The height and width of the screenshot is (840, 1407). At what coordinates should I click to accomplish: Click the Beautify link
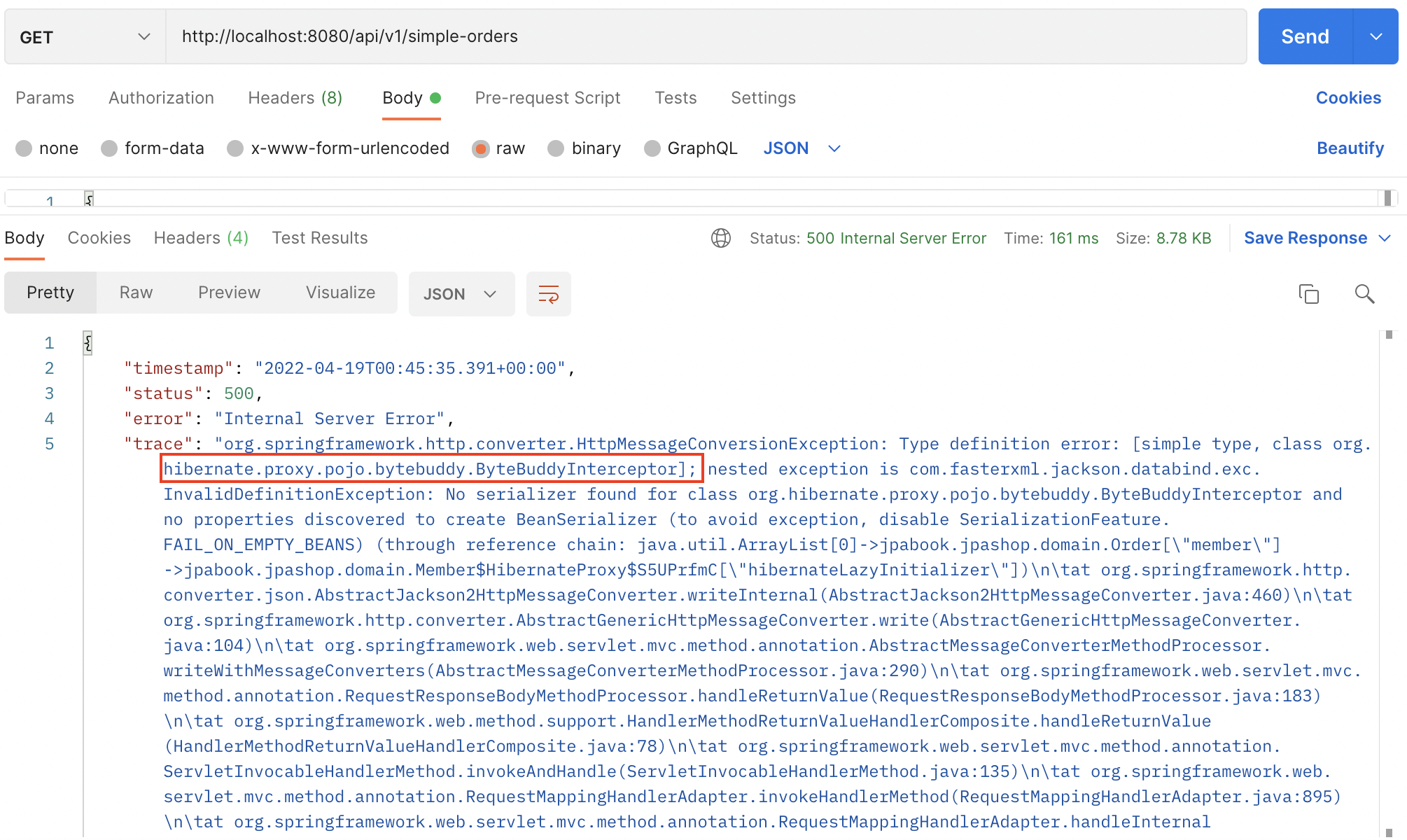click(x=1350, y=148)
